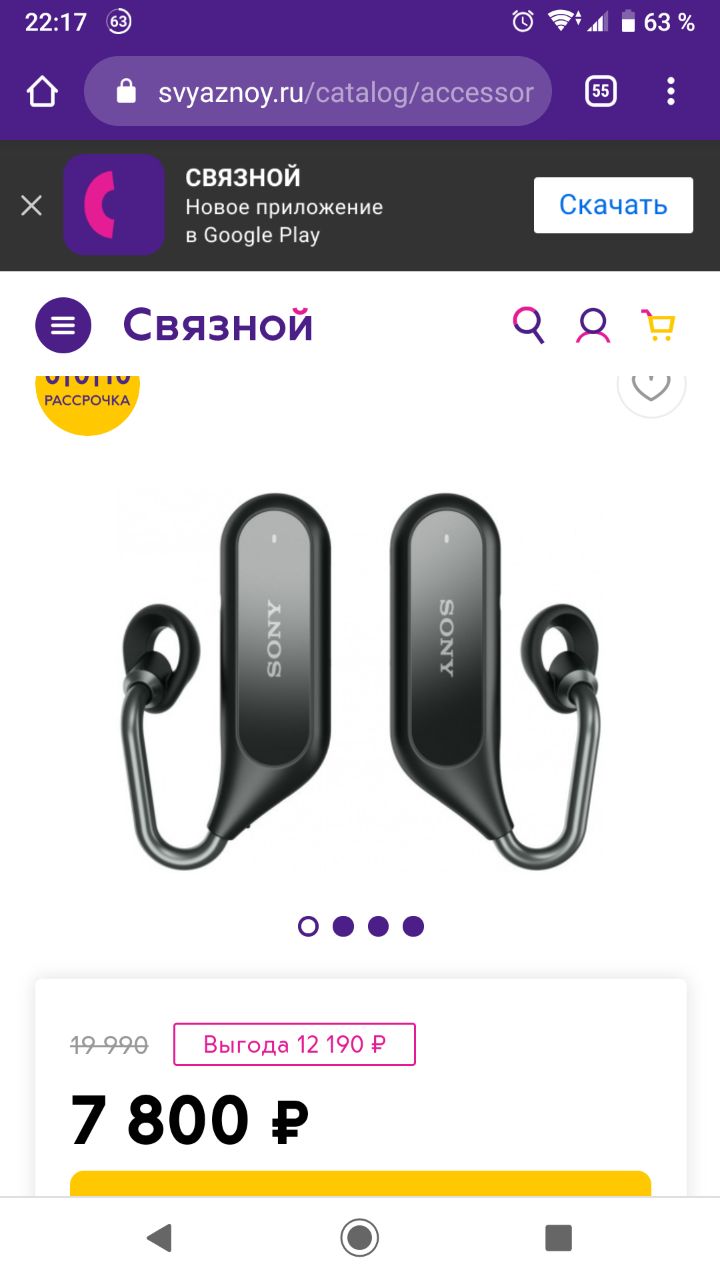Tap the yellow Рассрочка installment badge
Image resolution: width=720 pixels, height=1280 pixels.
[88, 400]
